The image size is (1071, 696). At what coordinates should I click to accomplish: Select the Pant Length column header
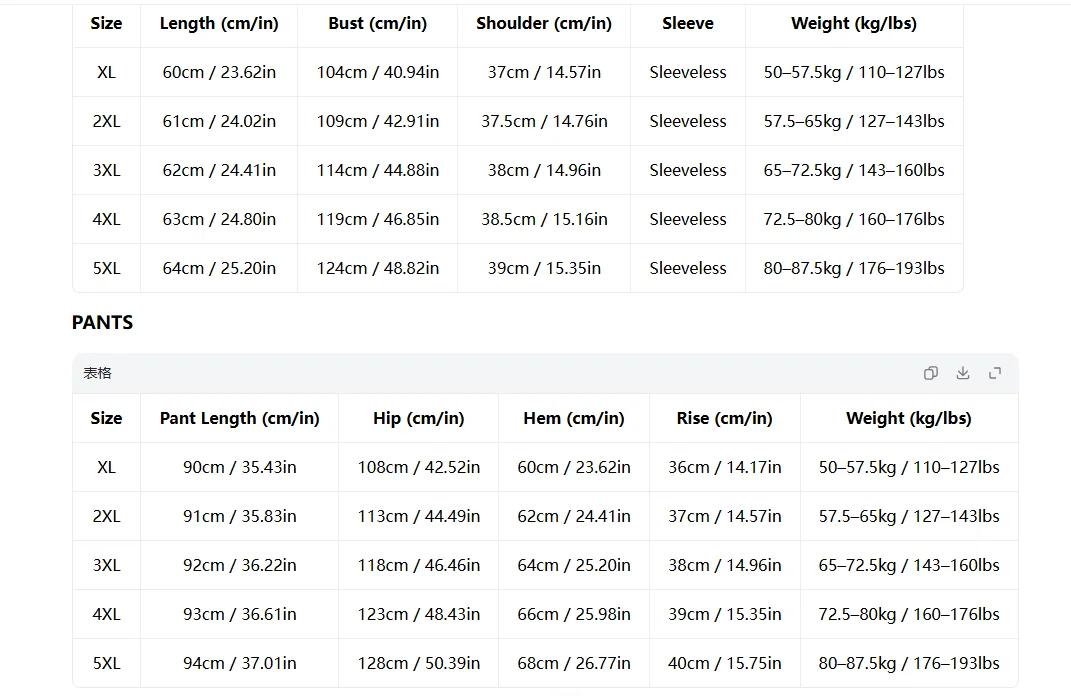239,418
